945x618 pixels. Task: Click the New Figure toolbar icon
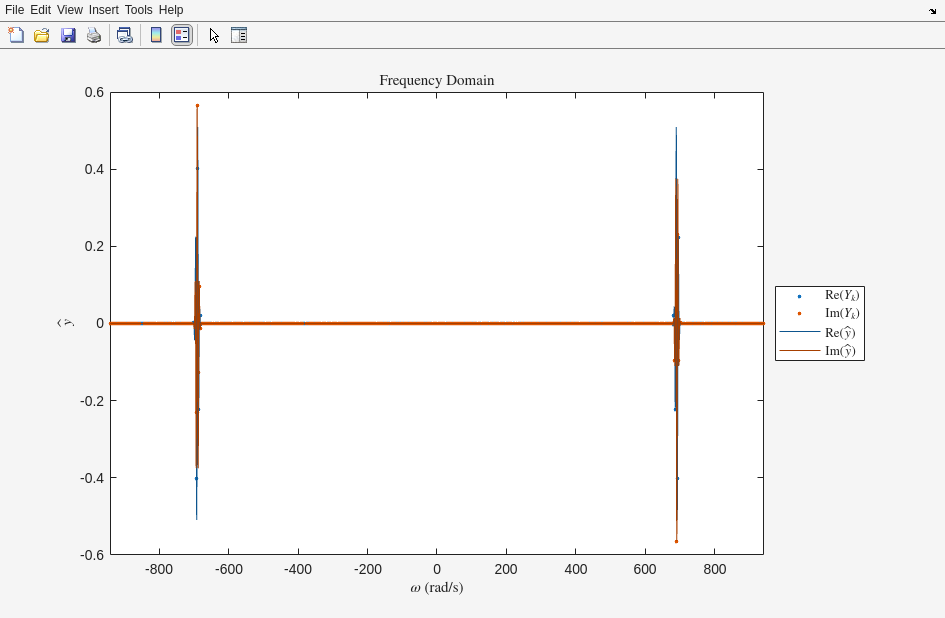click(16, 35)
